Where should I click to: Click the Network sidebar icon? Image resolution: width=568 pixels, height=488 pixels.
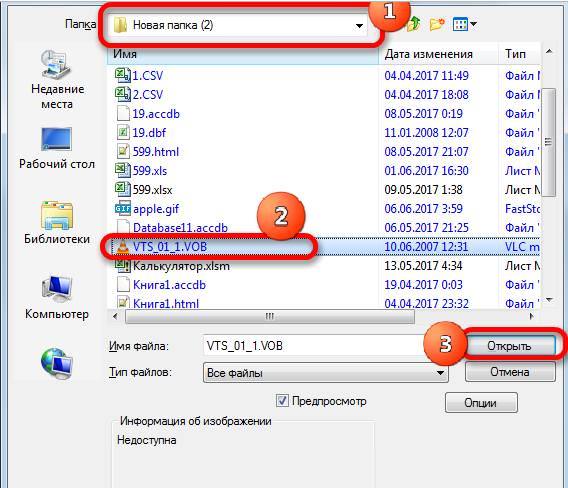[57, 363]
